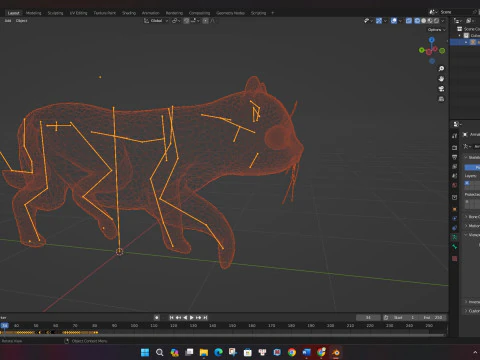Screen dimensions: 480x360
Task: Select wireframe viewport shading
Action: [x=417, y=21]
